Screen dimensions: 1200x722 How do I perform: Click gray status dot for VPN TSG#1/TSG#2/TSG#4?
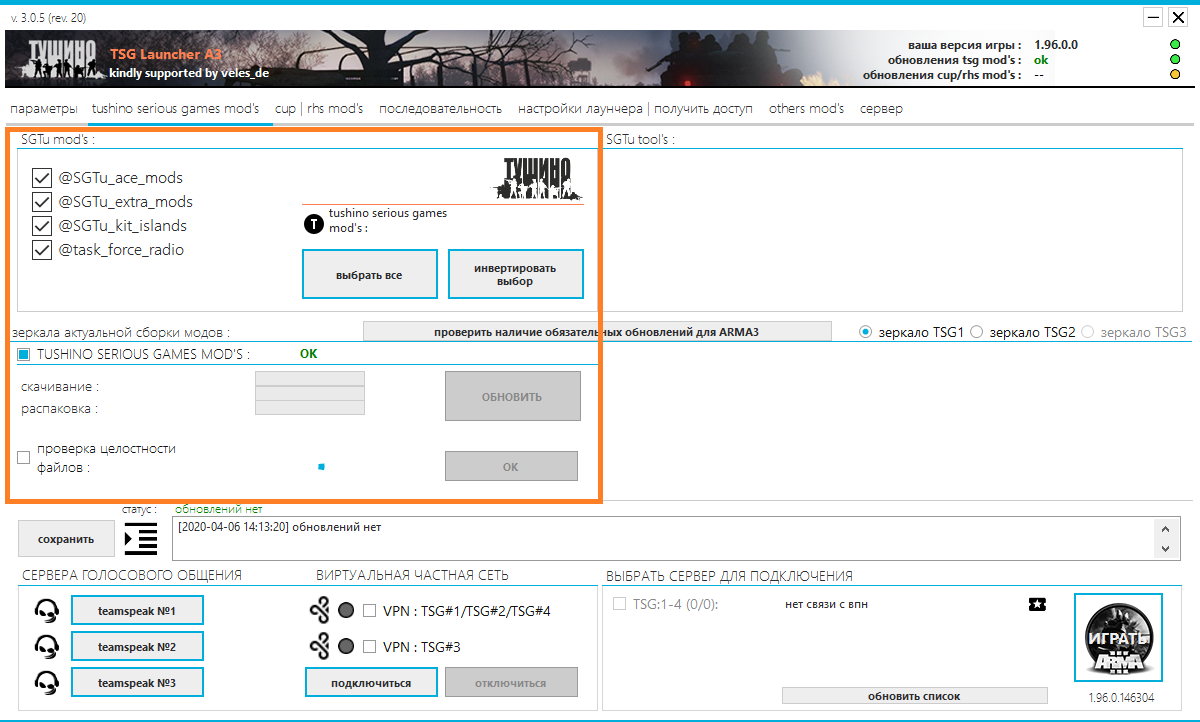[346, 610]
